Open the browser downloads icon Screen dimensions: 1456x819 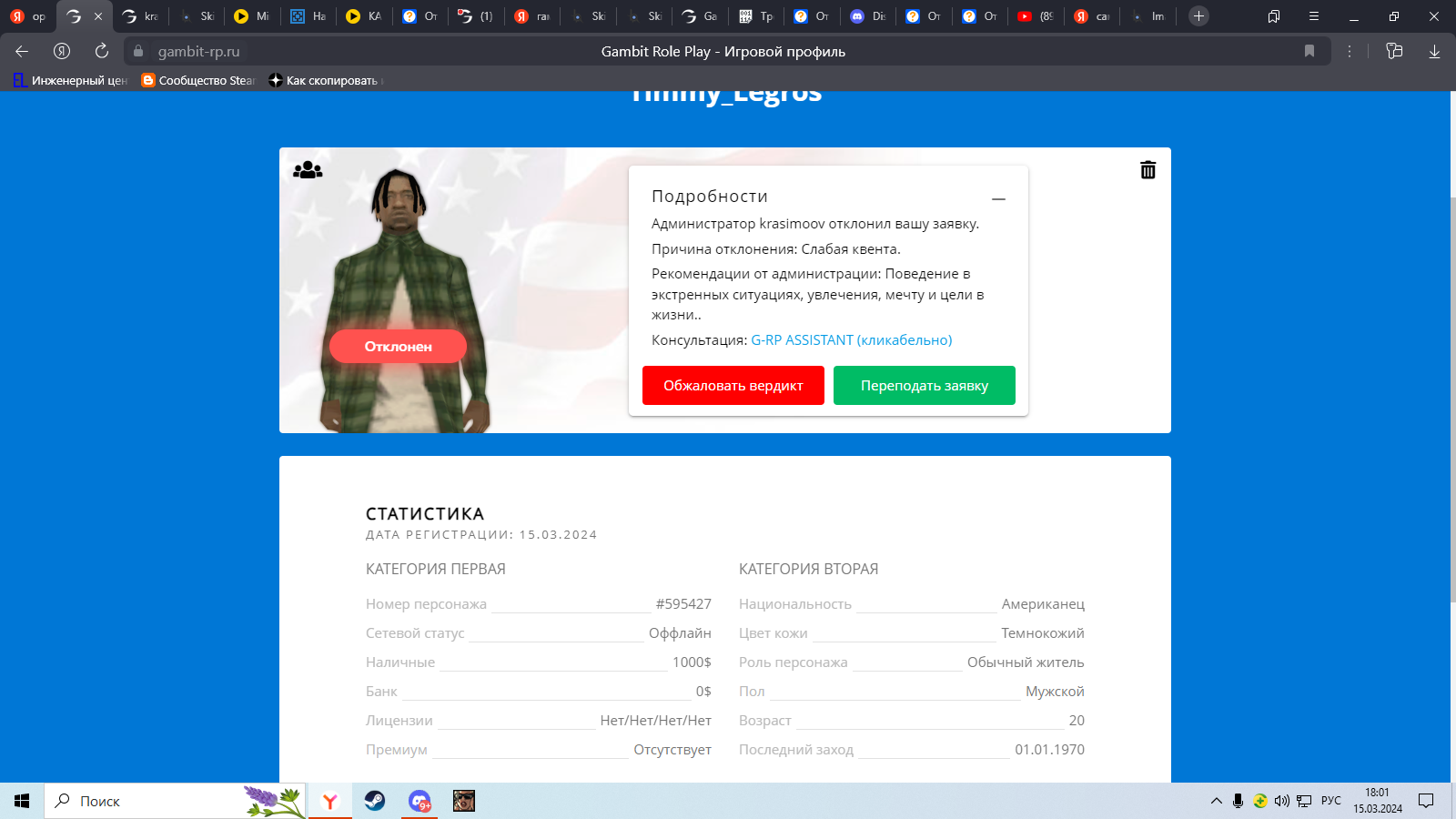1434,52
